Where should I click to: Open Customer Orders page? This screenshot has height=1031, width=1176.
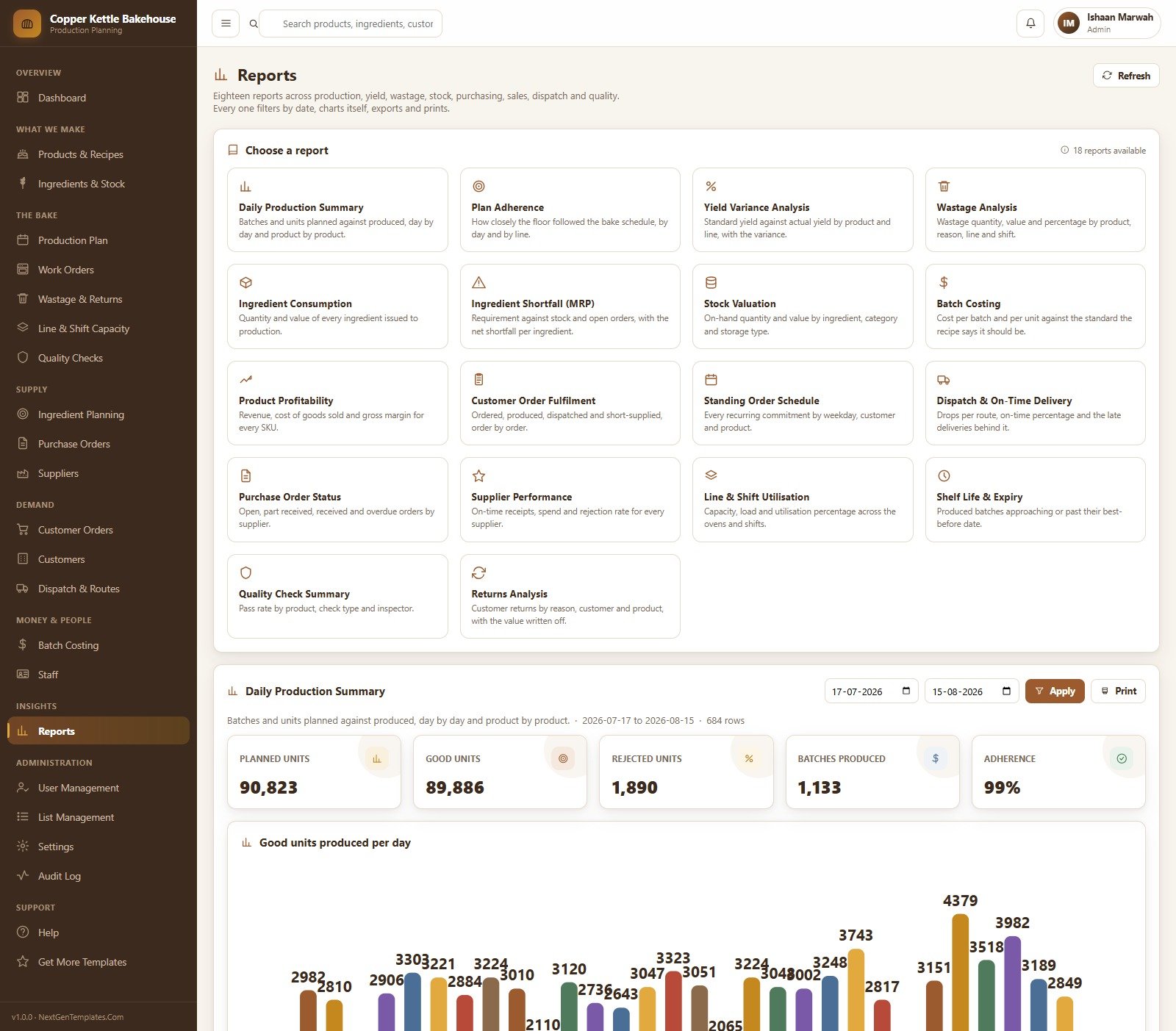pos(98,530)
